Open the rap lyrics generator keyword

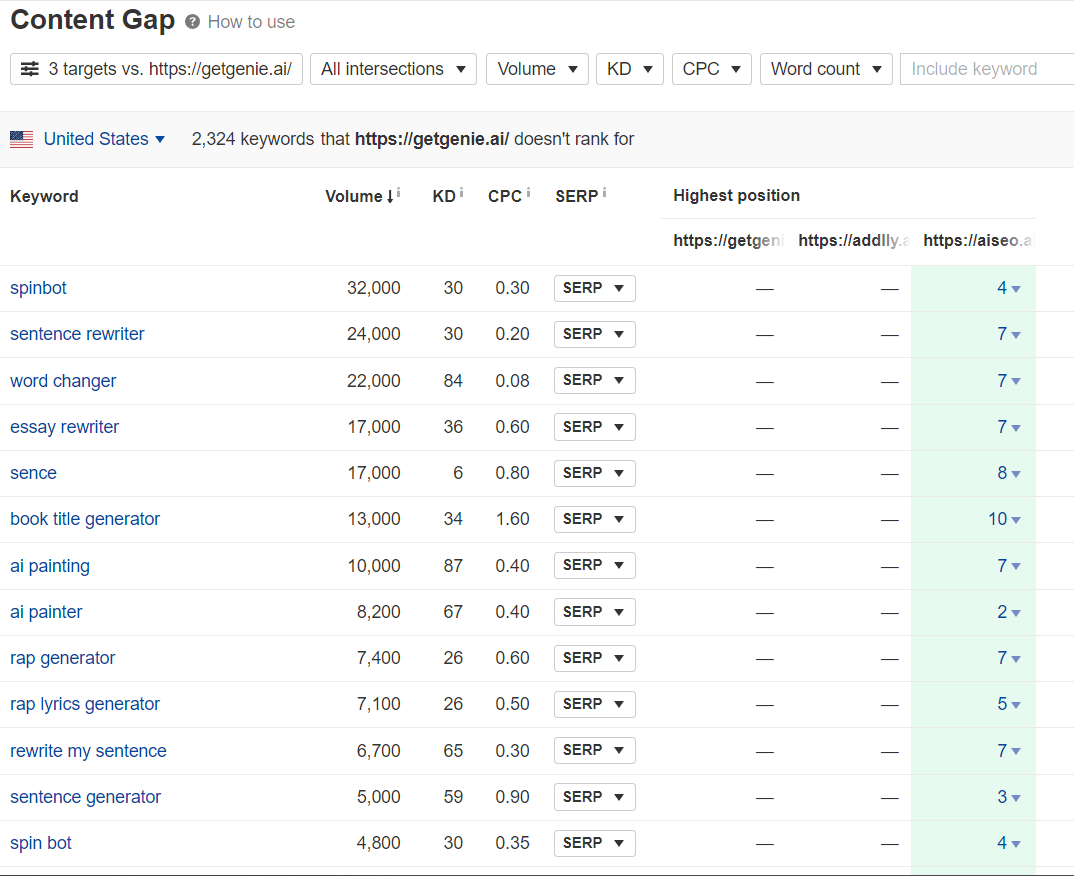(85, 704)
